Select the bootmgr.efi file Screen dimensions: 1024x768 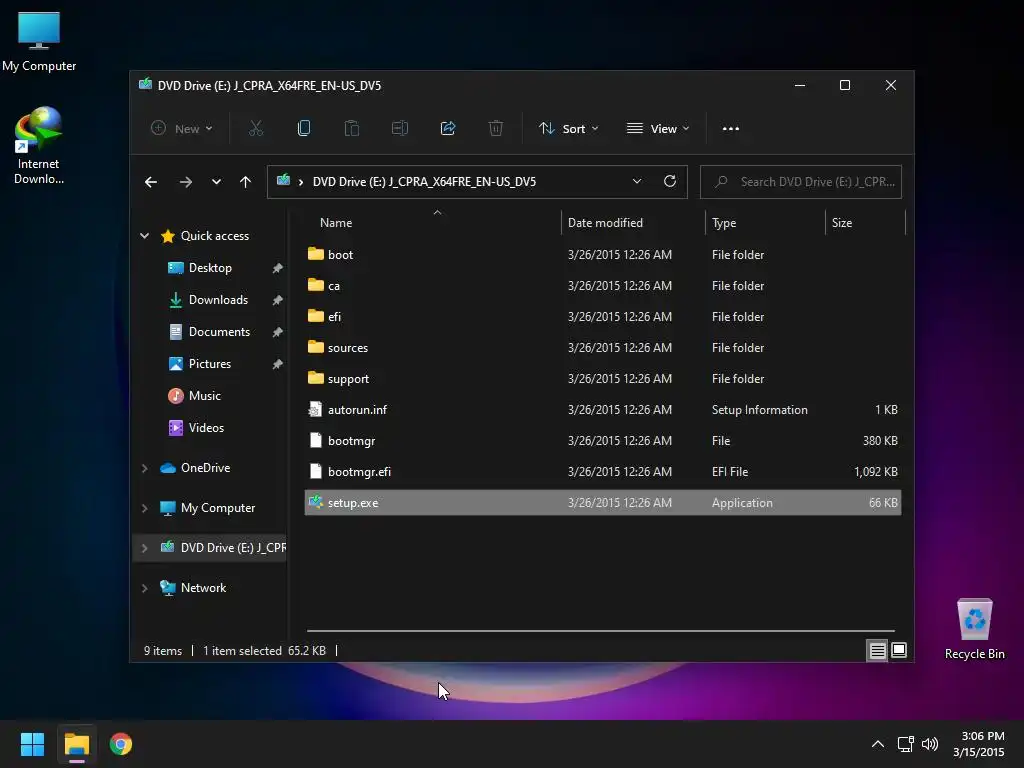point(603,472)
